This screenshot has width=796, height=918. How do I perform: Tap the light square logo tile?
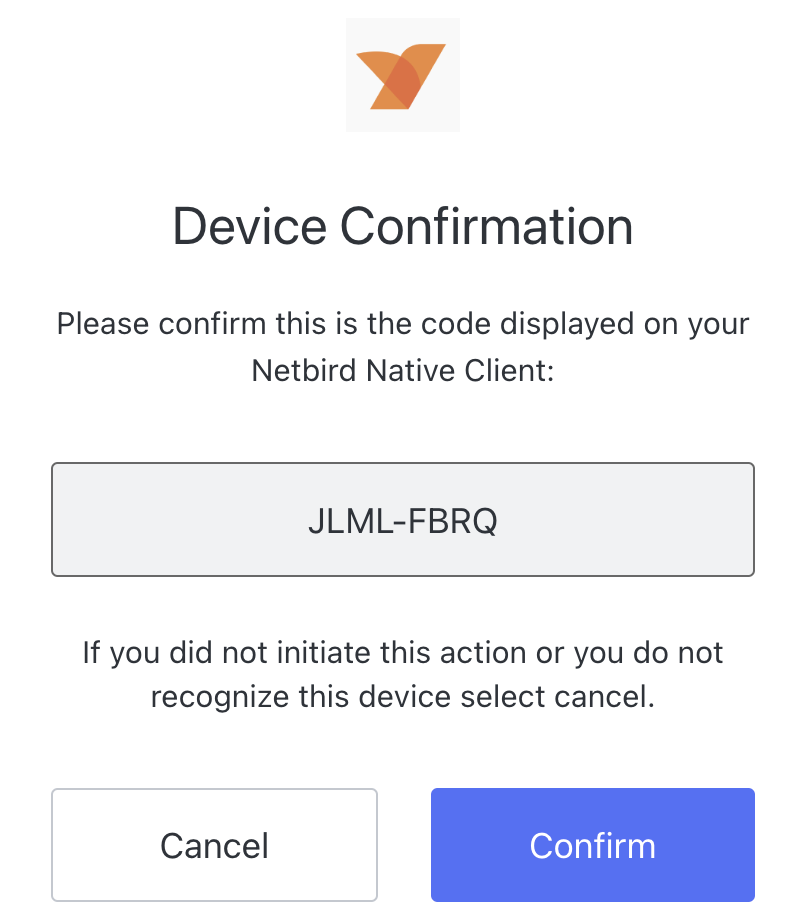tap(403, 76)
